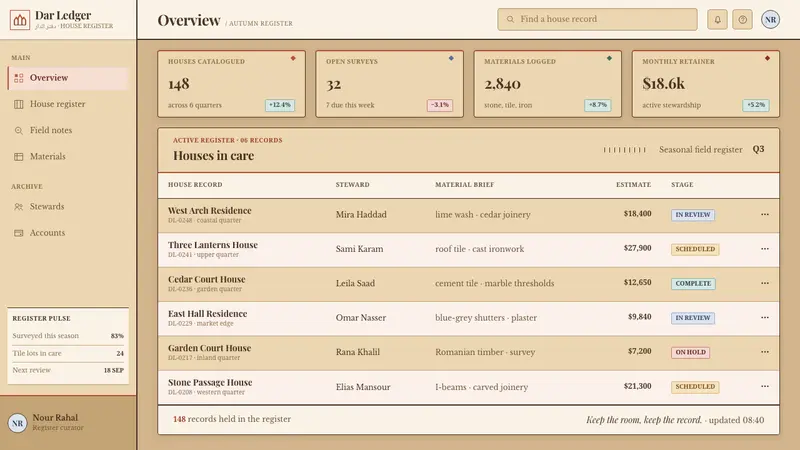Select the Houses Catalogued 148 card

point(232,84)
